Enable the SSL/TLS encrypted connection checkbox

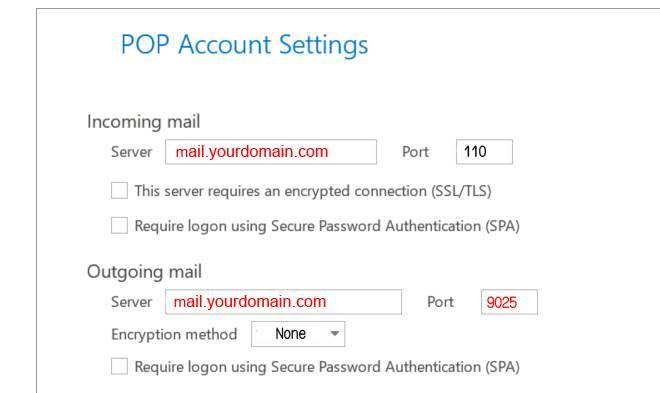click(119, 191)
